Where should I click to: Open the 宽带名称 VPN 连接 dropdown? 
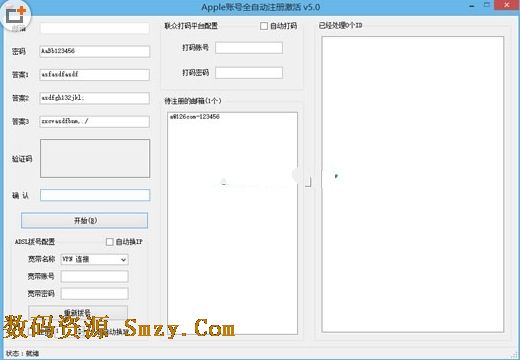(95, 259)
